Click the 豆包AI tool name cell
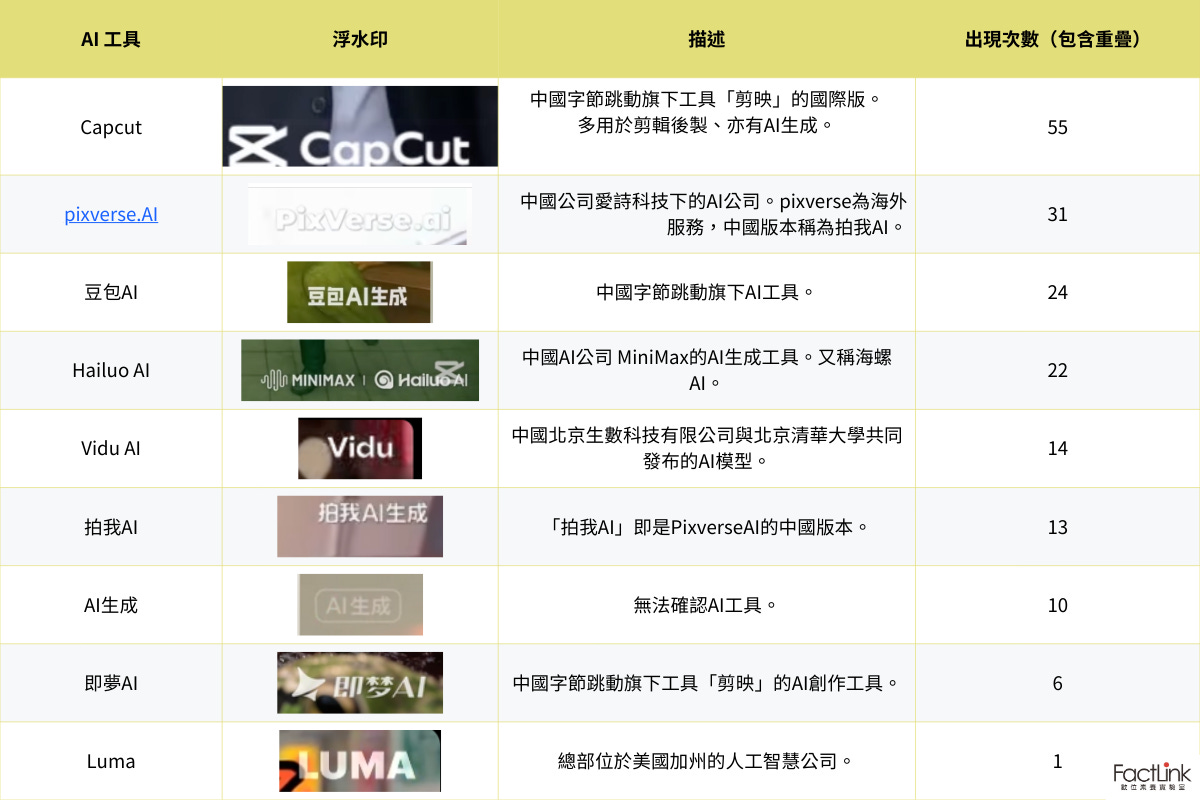Viewport: 1200px width, 800px height. (111, 292)
